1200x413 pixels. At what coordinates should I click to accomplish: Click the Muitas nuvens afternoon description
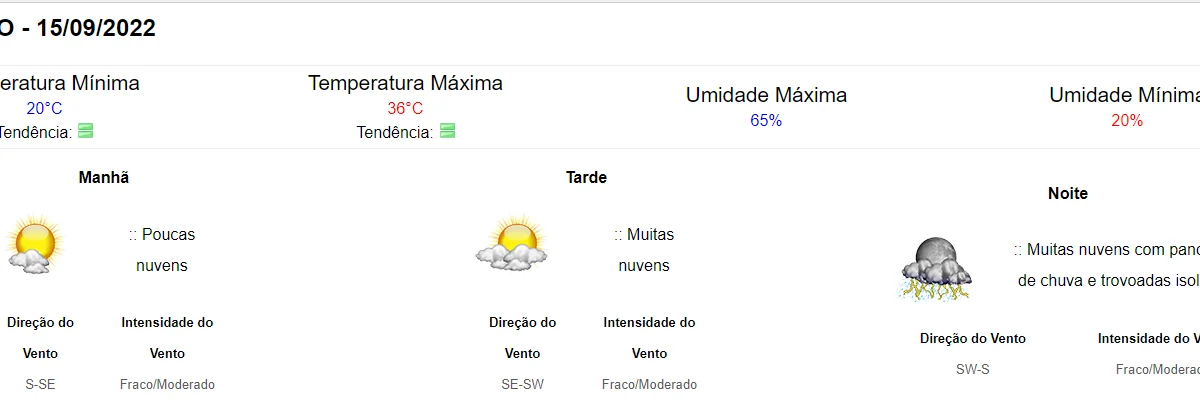[x=644, y=250]
